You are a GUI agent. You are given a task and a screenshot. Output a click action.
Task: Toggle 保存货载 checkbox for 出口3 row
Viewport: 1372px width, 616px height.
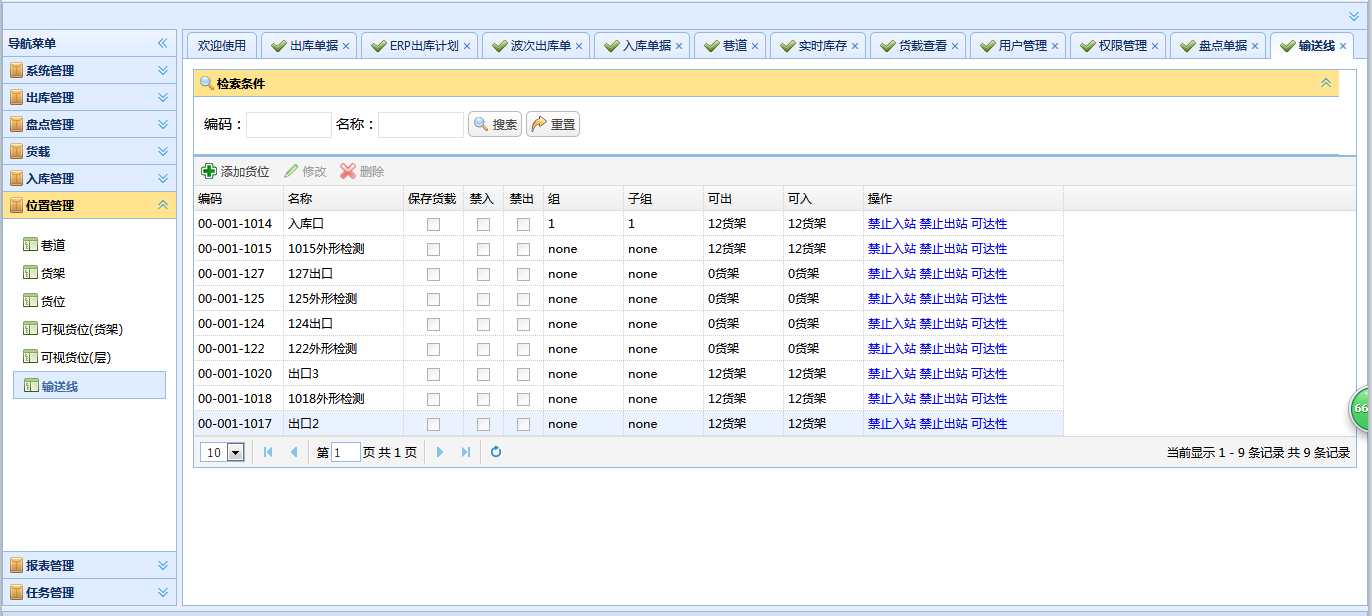[433, 374]
